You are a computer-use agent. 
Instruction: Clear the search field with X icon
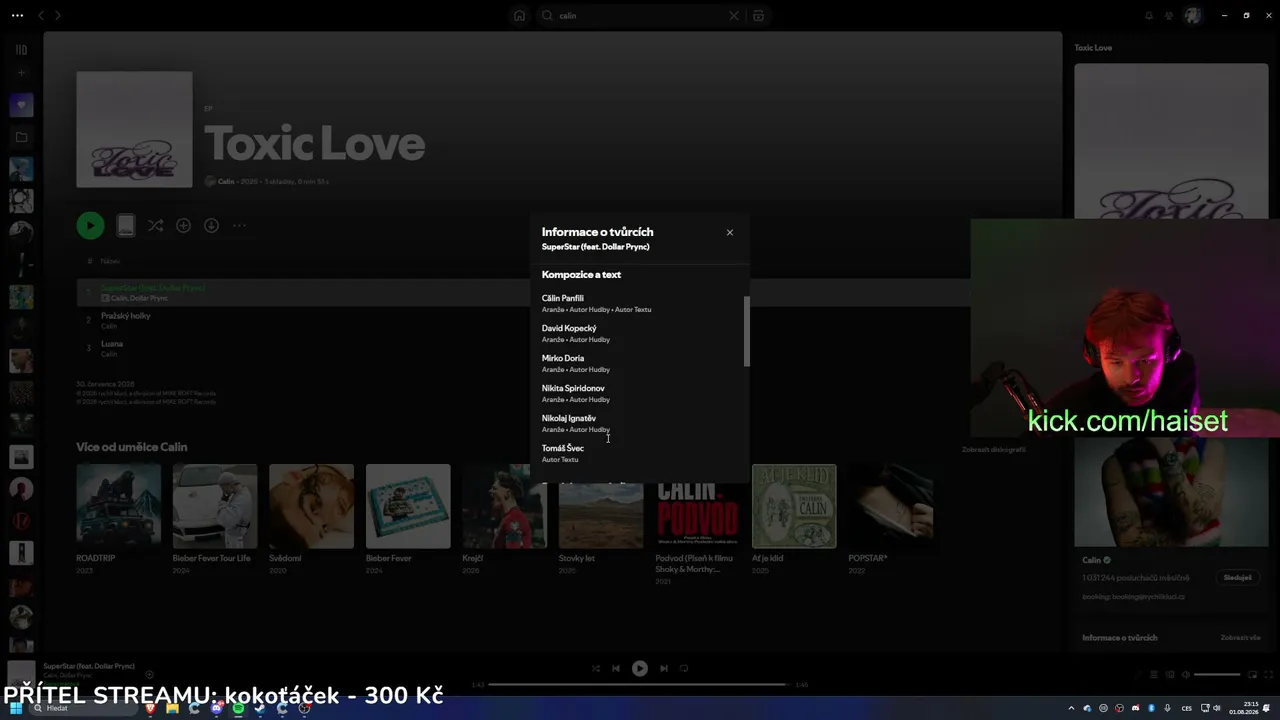[734, 16]
